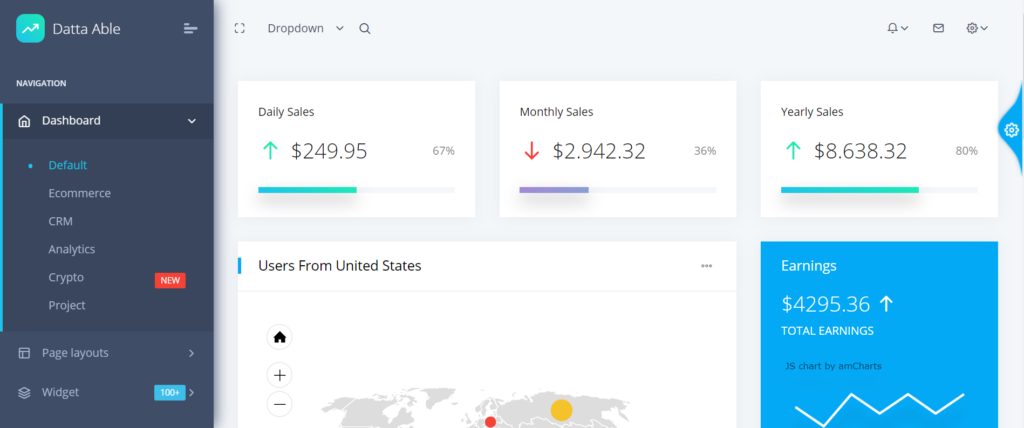Viewport: 1024px width, 428px height.
Task: Click the 80% label
Action: [x=967, y=151]
